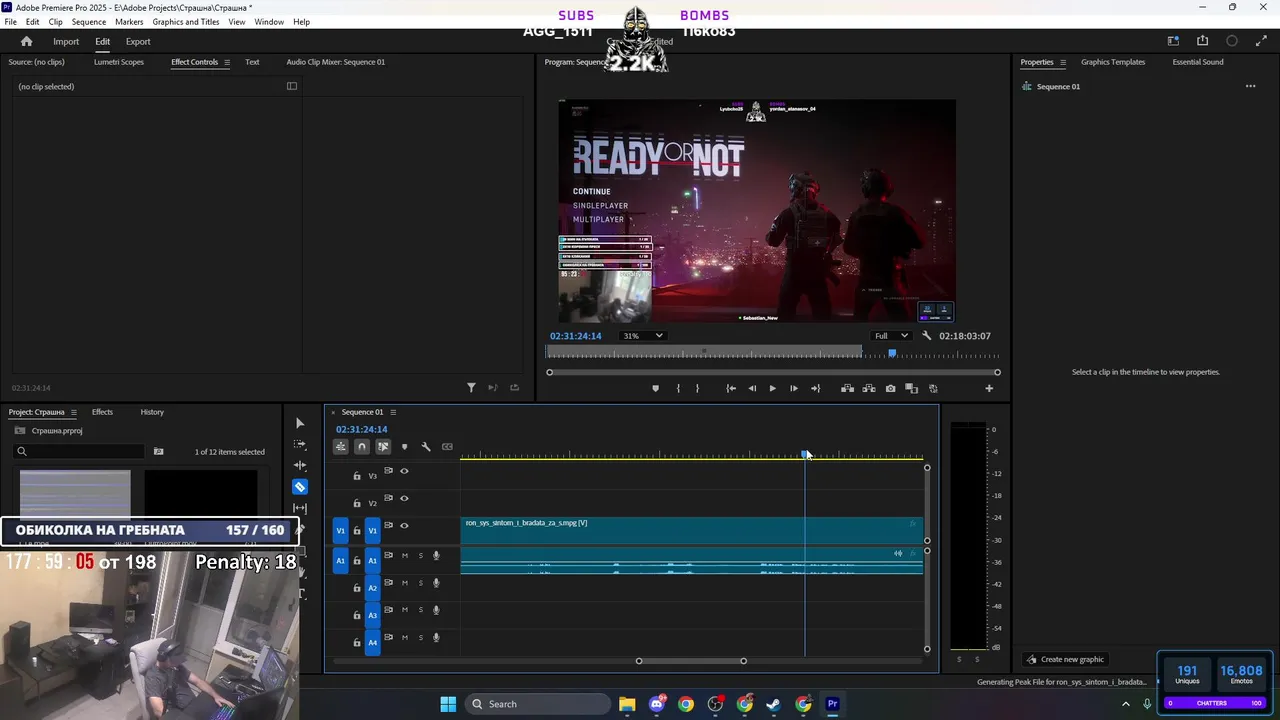
Task: Click the Extract button
Action: point(868,388)
